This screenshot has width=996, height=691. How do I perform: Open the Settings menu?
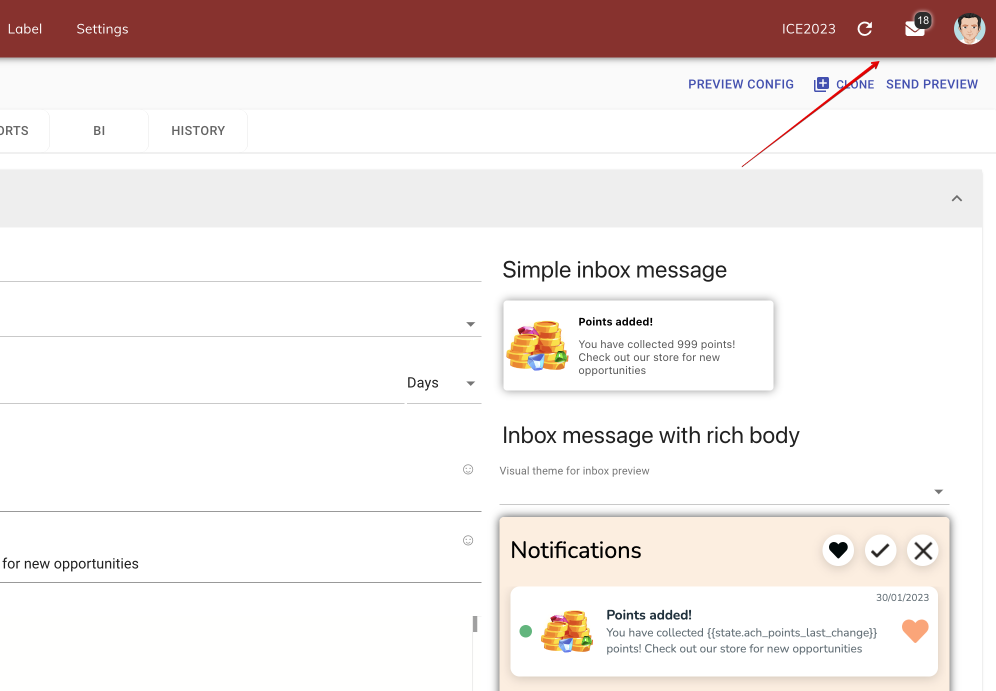tap(102, 29)
